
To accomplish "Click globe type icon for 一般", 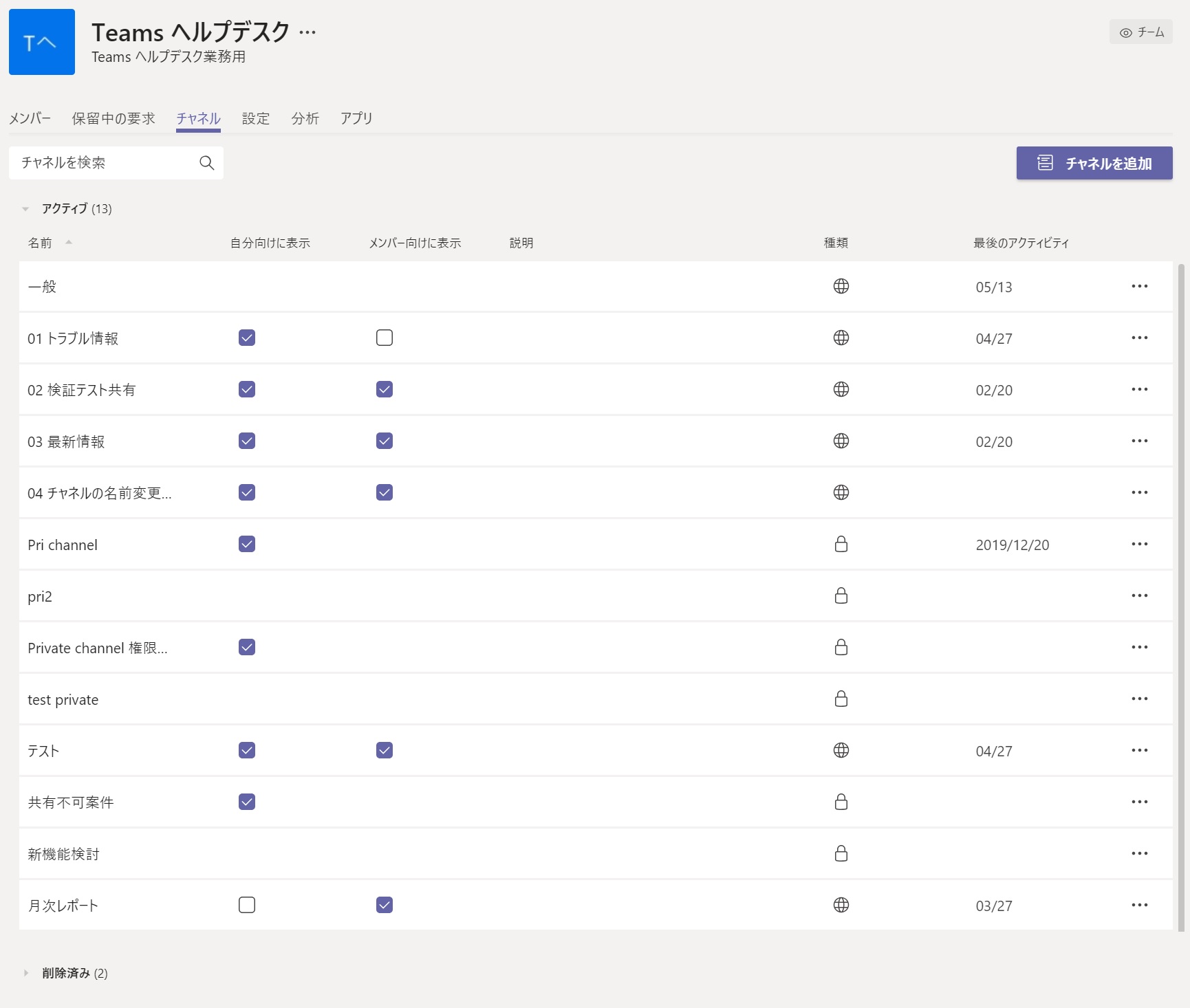I will pyautogui.click(x=841, y=286).
